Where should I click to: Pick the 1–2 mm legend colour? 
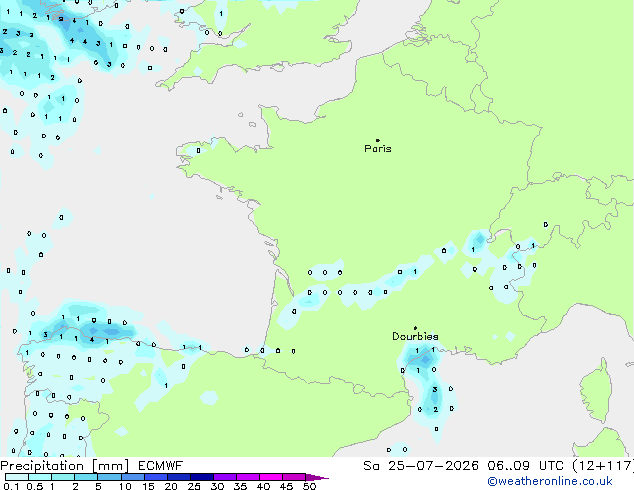63,477
